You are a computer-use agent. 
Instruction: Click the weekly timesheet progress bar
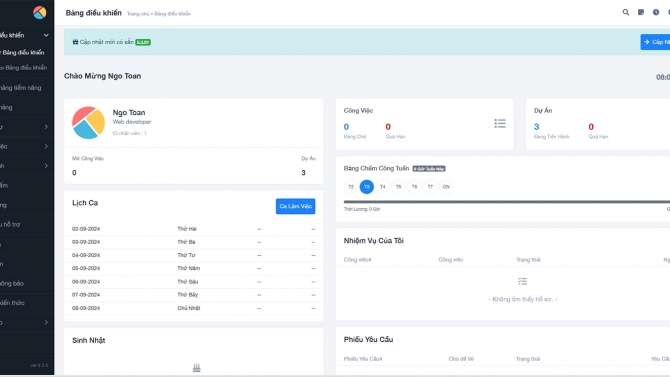(x=507, y=202)
